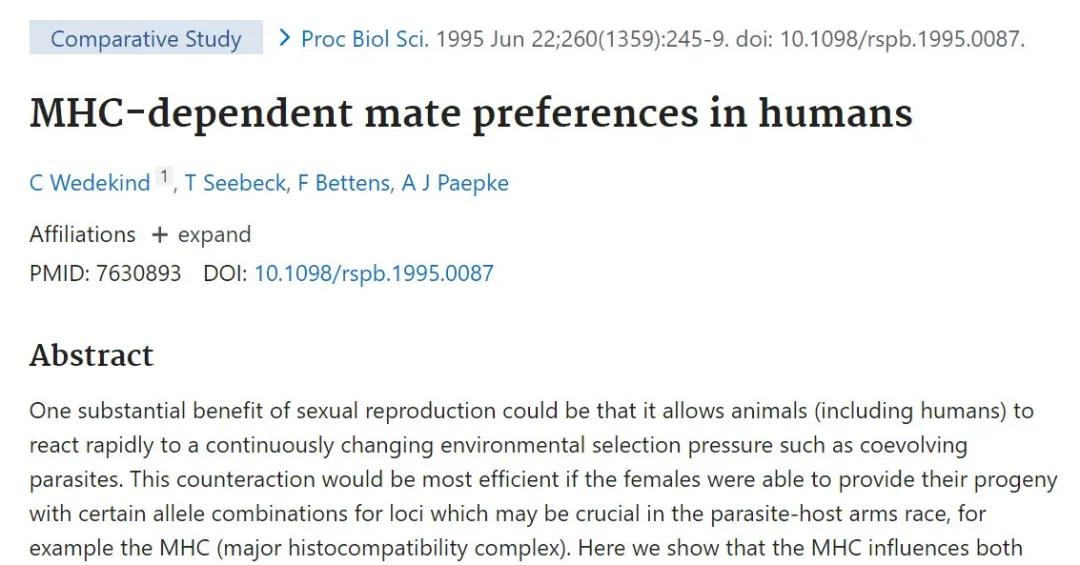1080x565 pixels.
Task: Click the chevron arrow before Proc Biol Sci
Action: click(x=284, y=39)
